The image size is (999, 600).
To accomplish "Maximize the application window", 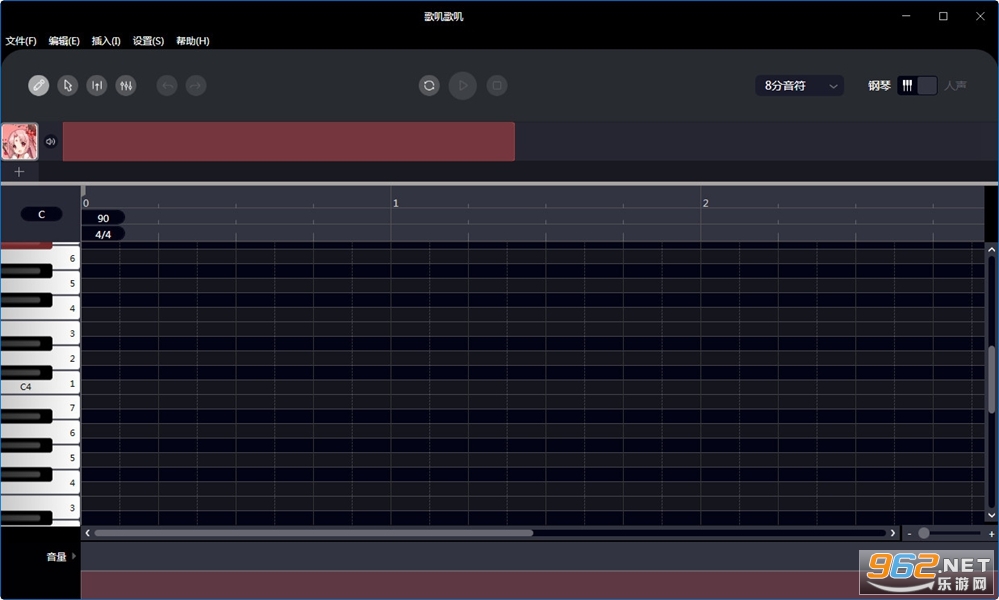I will pos(943,16).
